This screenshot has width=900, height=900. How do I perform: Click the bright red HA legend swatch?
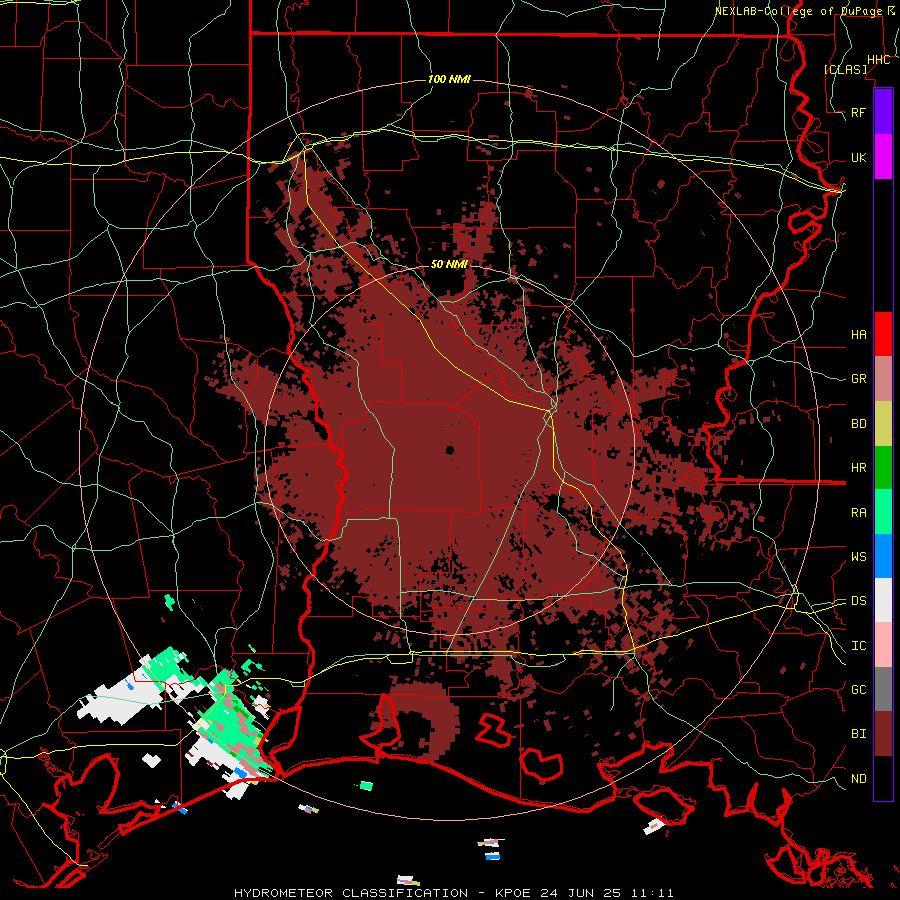click(883, 334)
